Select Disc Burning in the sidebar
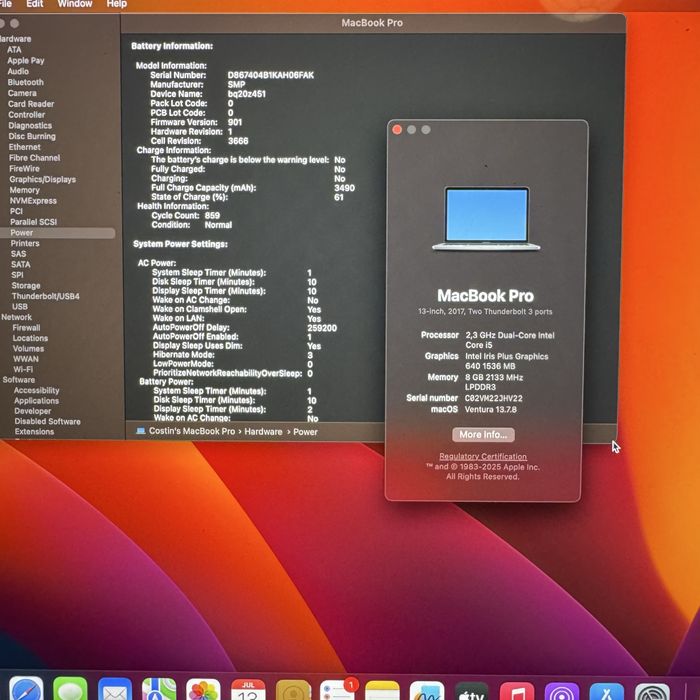 click(32, 136)
